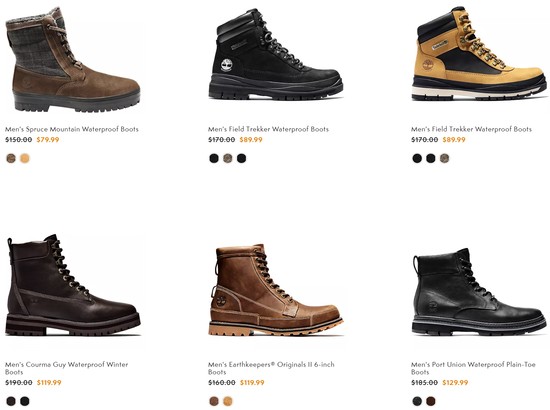Select the second swatch under Courma Guy boots
The width and height of the screenshot is (550, 410).
click(x=25, y=401)
